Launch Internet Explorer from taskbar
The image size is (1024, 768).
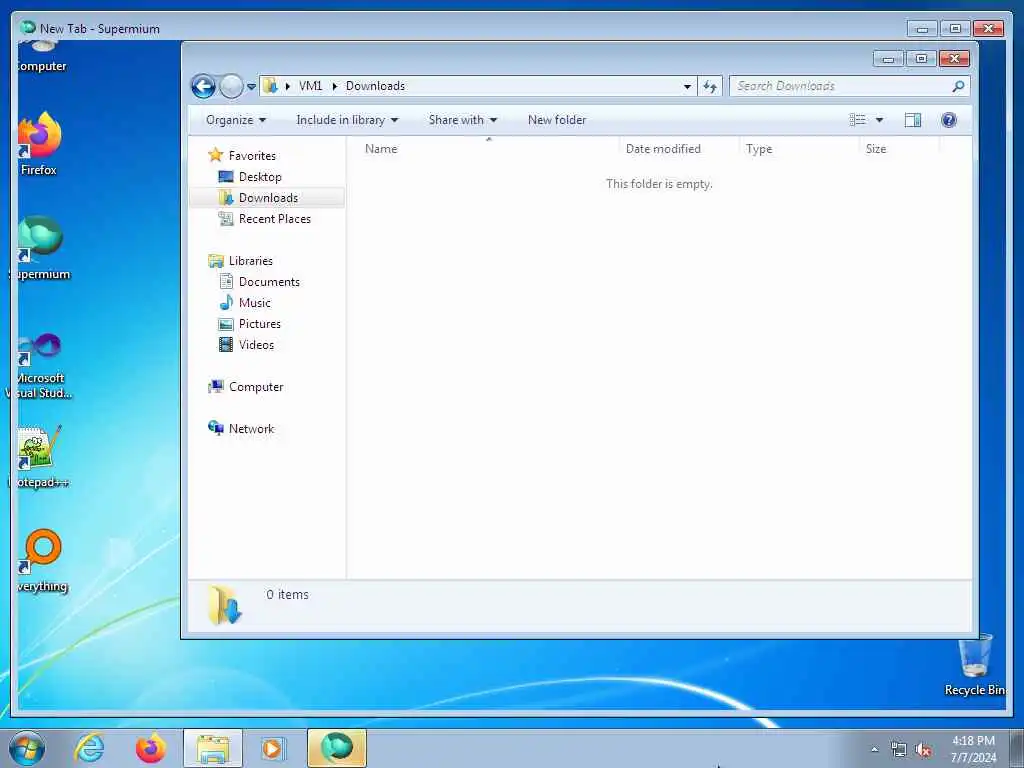89,748
